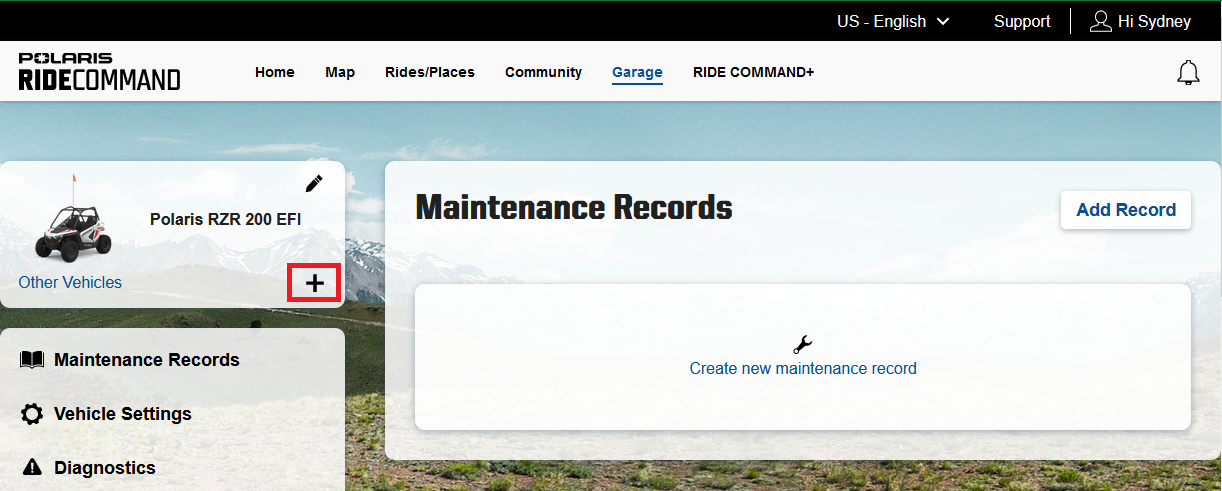Go to the Home menu item
The height and width of the screenshot is (491, 1222).
pyautogui.click(x=275, y=72)
